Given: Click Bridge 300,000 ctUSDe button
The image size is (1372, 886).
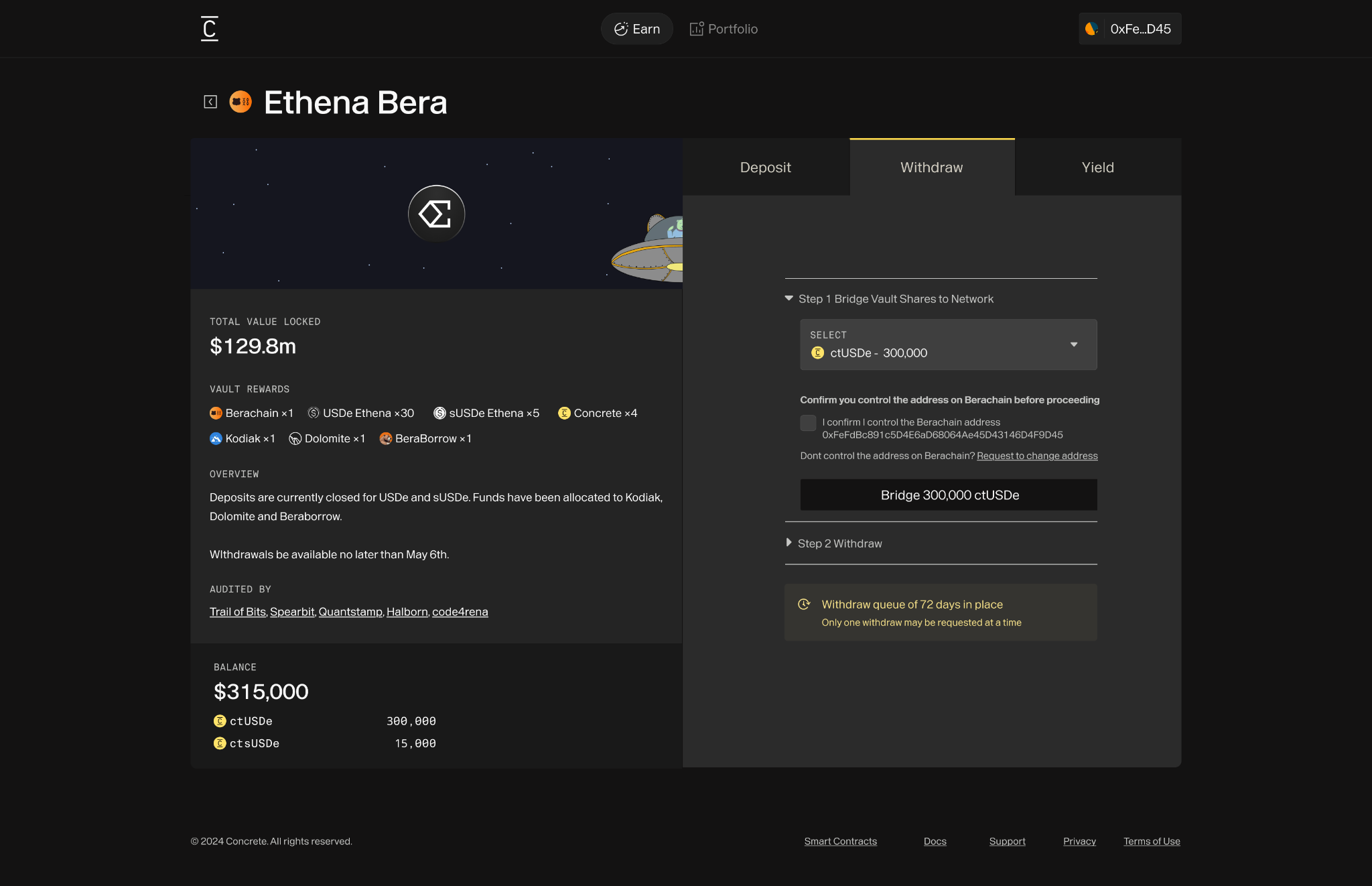Looking at the screenshot, I should click(x=949, y=495).
